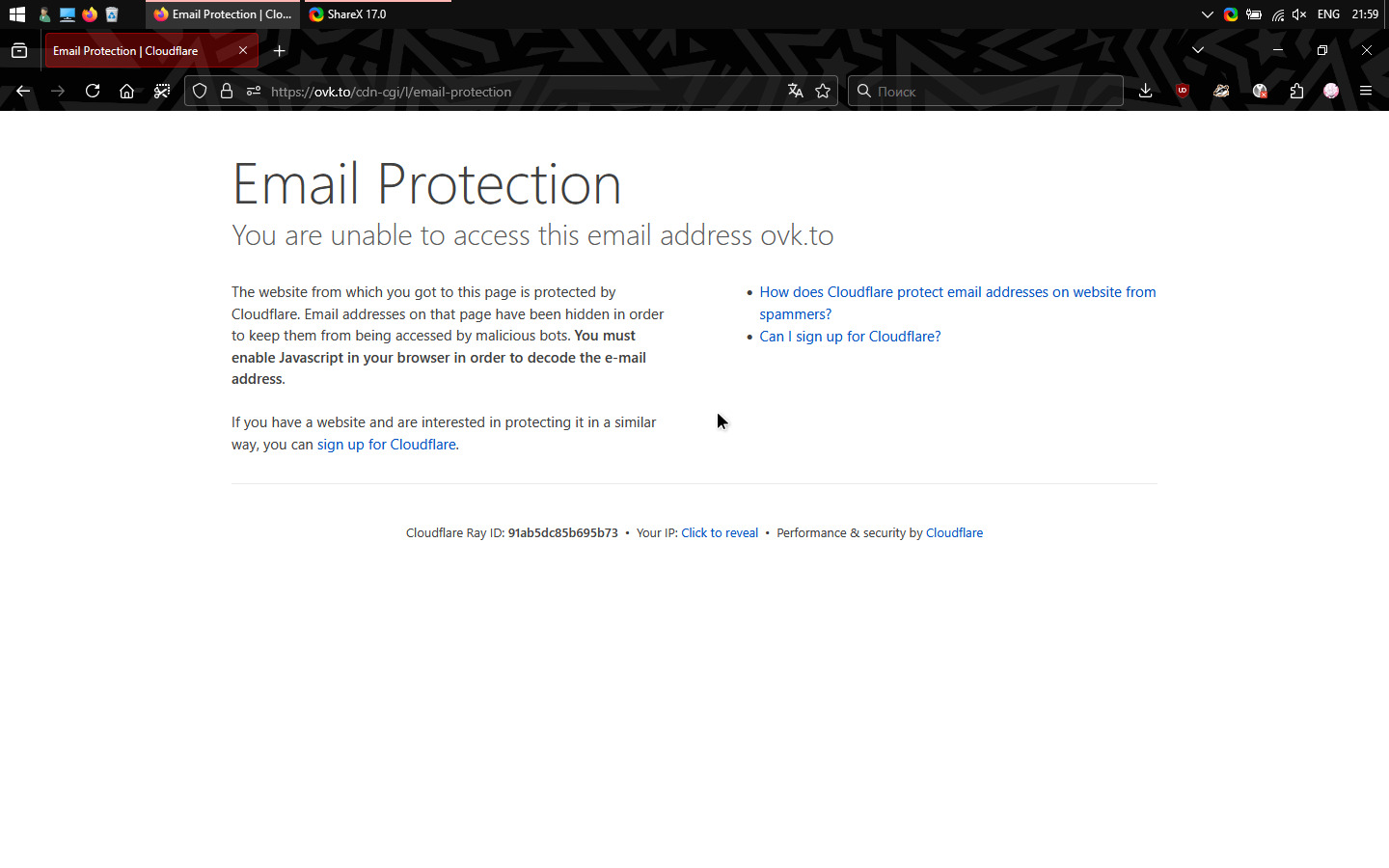Switch to ShareX 17.0 in the taskbar

pos(347,14)
